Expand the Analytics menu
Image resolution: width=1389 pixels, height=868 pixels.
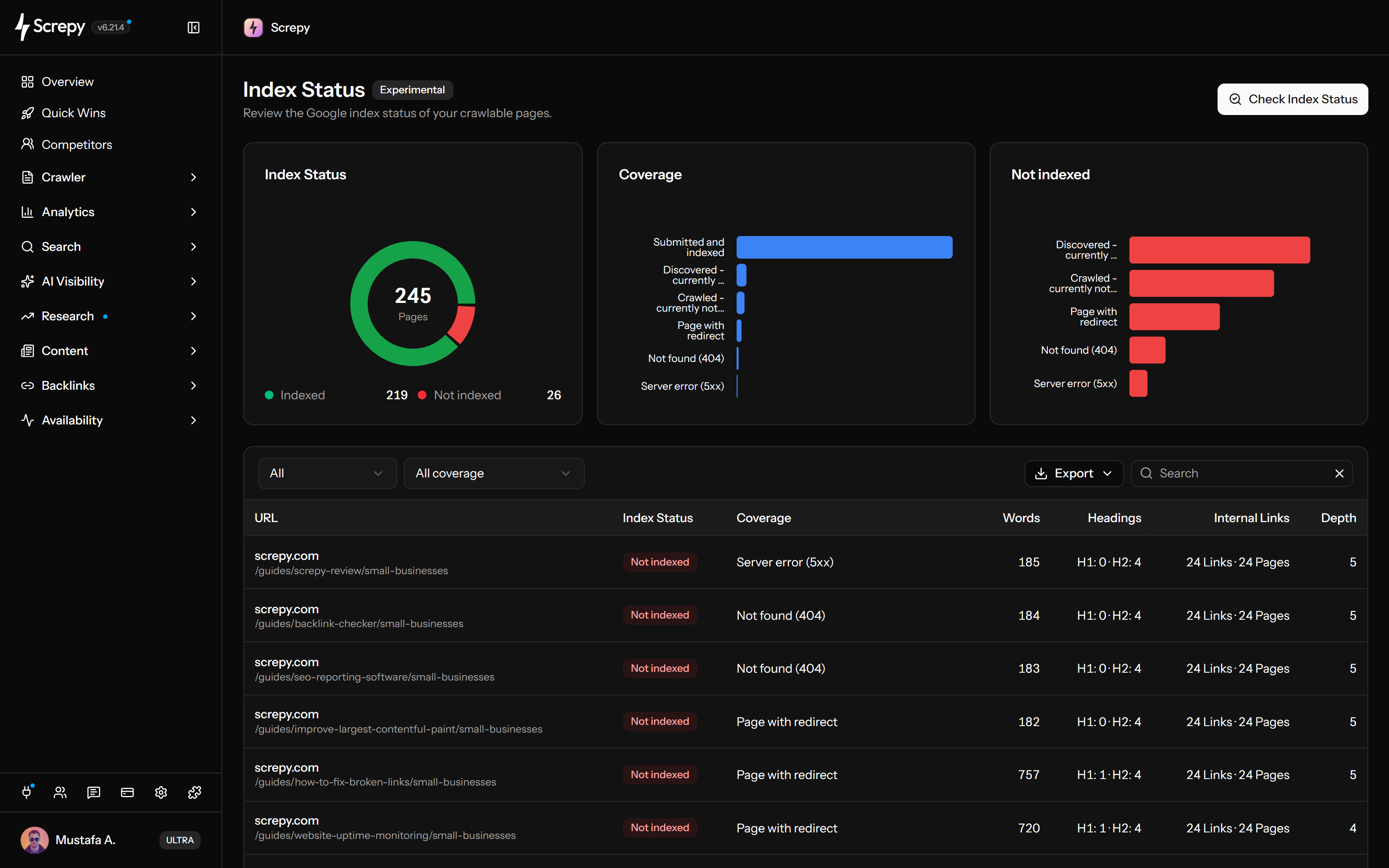pyautogui.click(x=111, y=212)
